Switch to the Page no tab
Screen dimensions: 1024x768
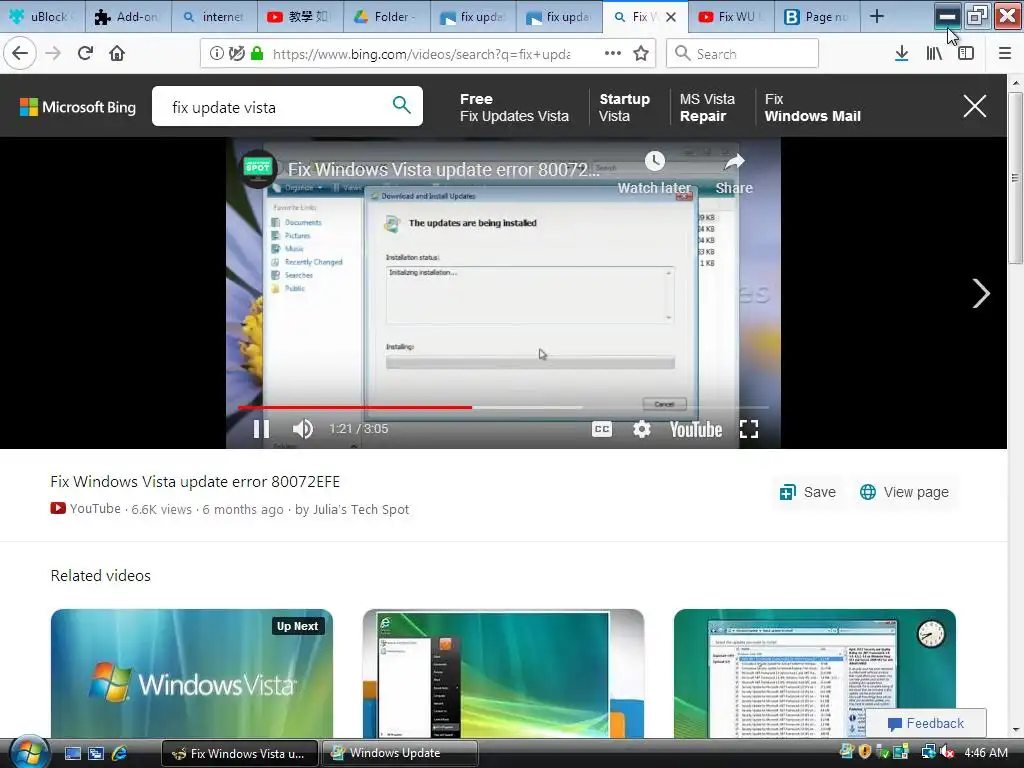tap(817, 17)
